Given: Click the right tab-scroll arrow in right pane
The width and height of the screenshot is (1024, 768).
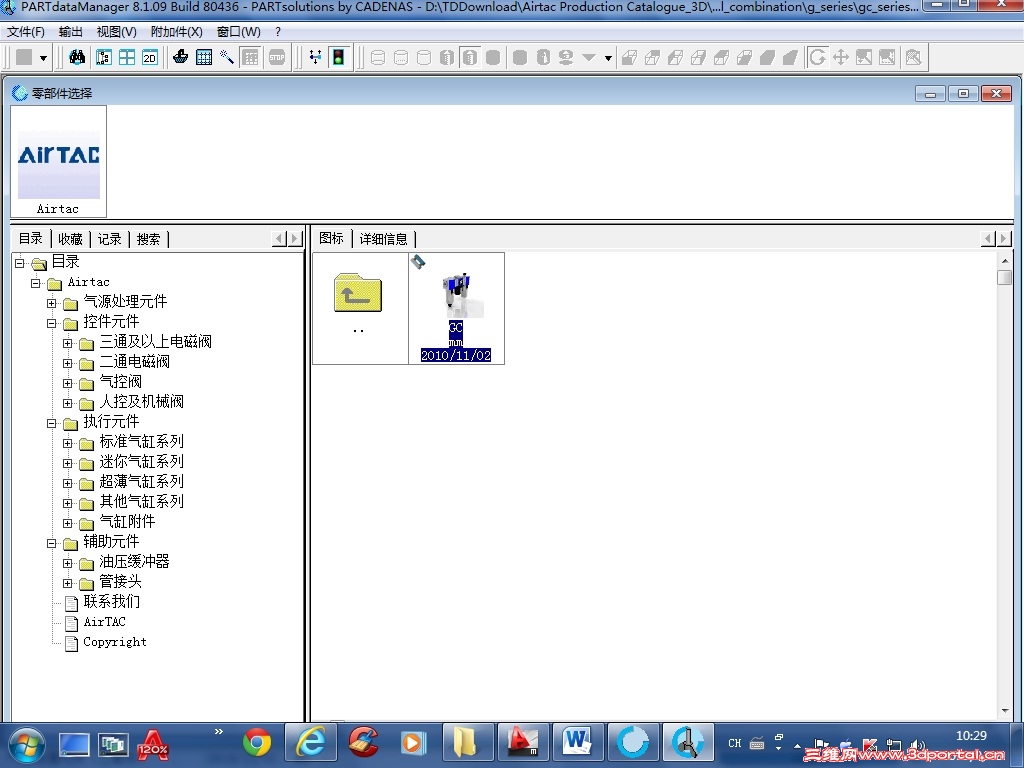Looking at the screenshot, I should click(x=1004, y=239).
